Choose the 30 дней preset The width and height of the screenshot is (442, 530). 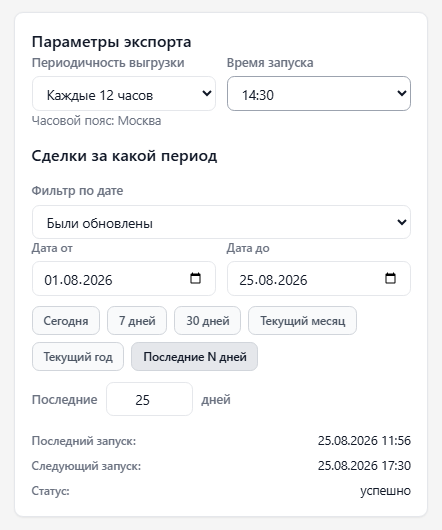point(207,320)
